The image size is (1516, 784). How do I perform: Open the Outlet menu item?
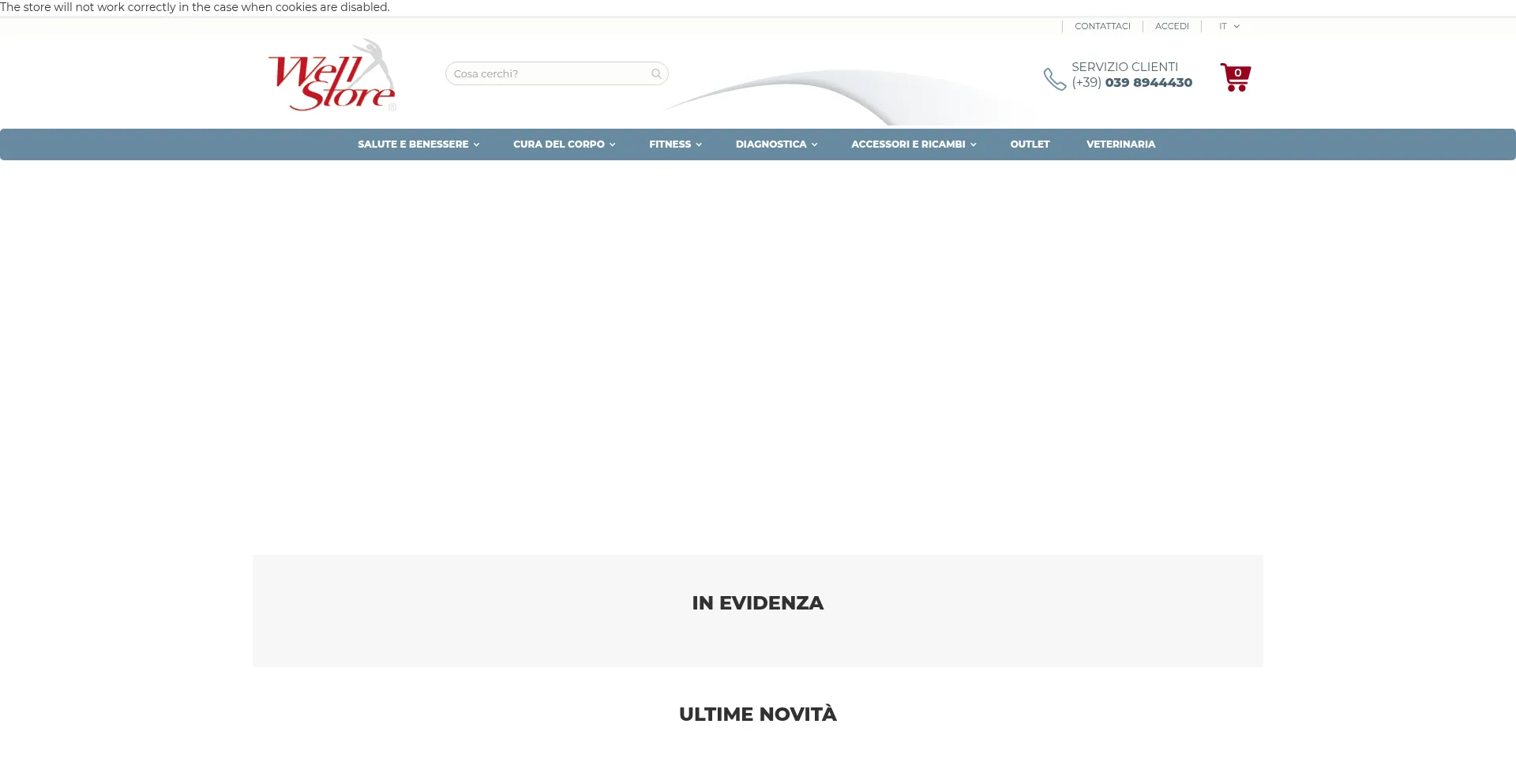pos(1030,144)
